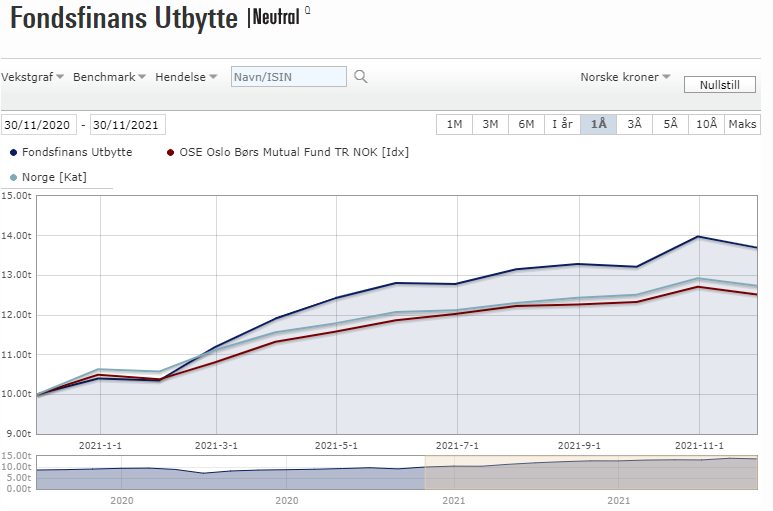773x511 pixels.
Task: Click the Fondsfinans Utbytte heading
Action: click(x=124, y=19)
